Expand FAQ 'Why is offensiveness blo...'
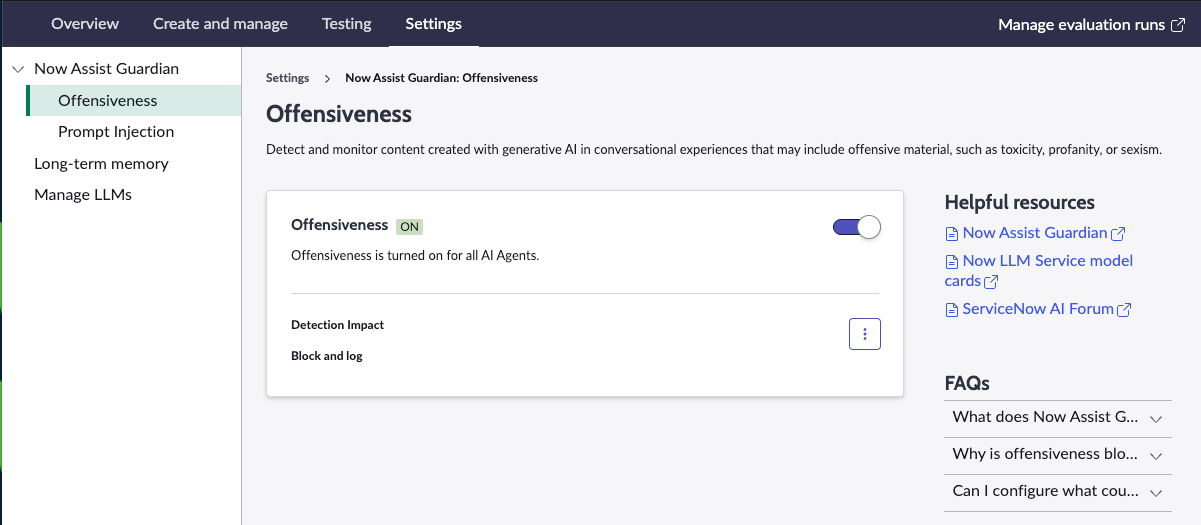The image size is (1201, 525). tap(1058, 454)
